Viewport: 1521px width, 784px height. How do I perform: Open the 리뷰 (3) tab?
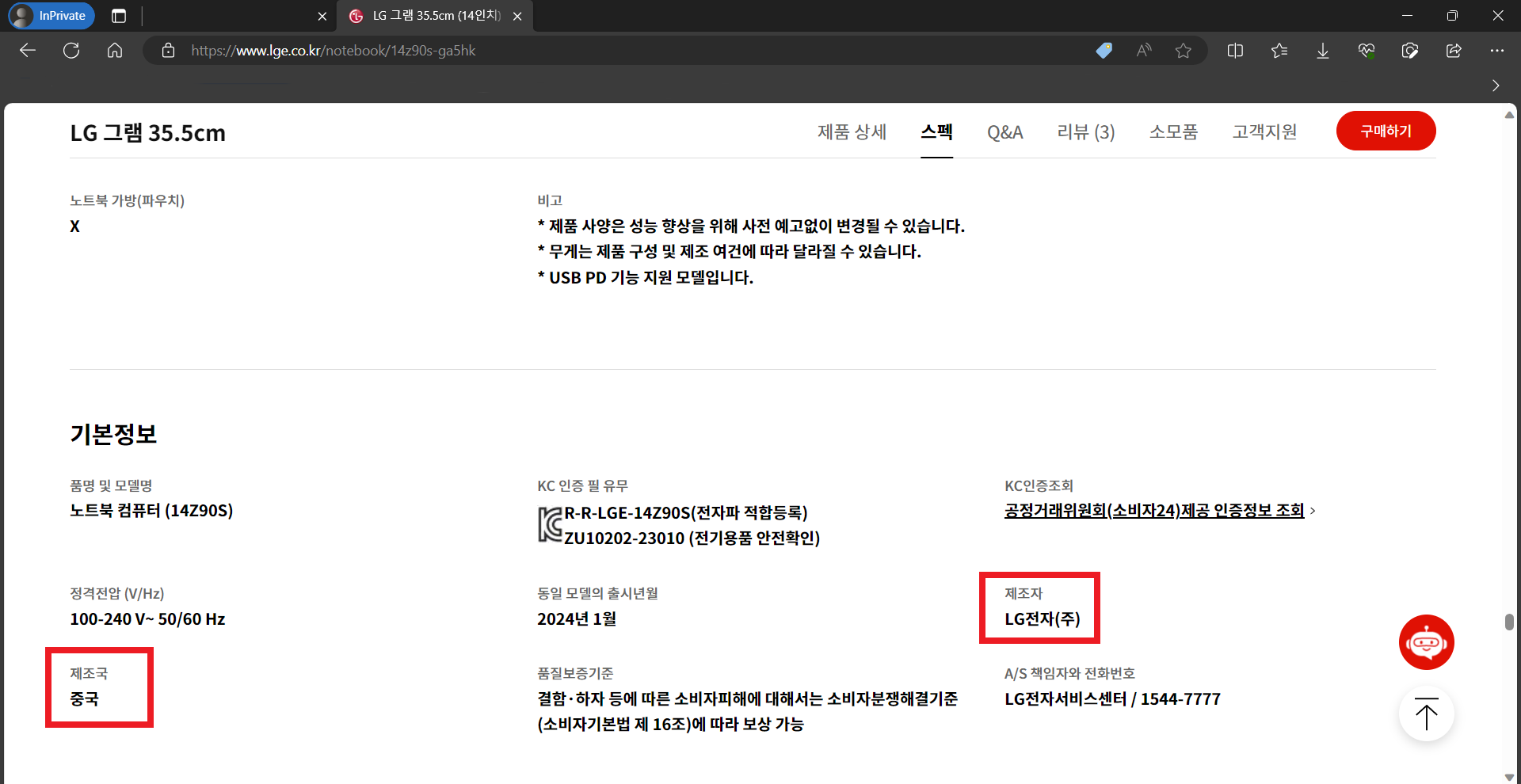(x=1085, y=132)
